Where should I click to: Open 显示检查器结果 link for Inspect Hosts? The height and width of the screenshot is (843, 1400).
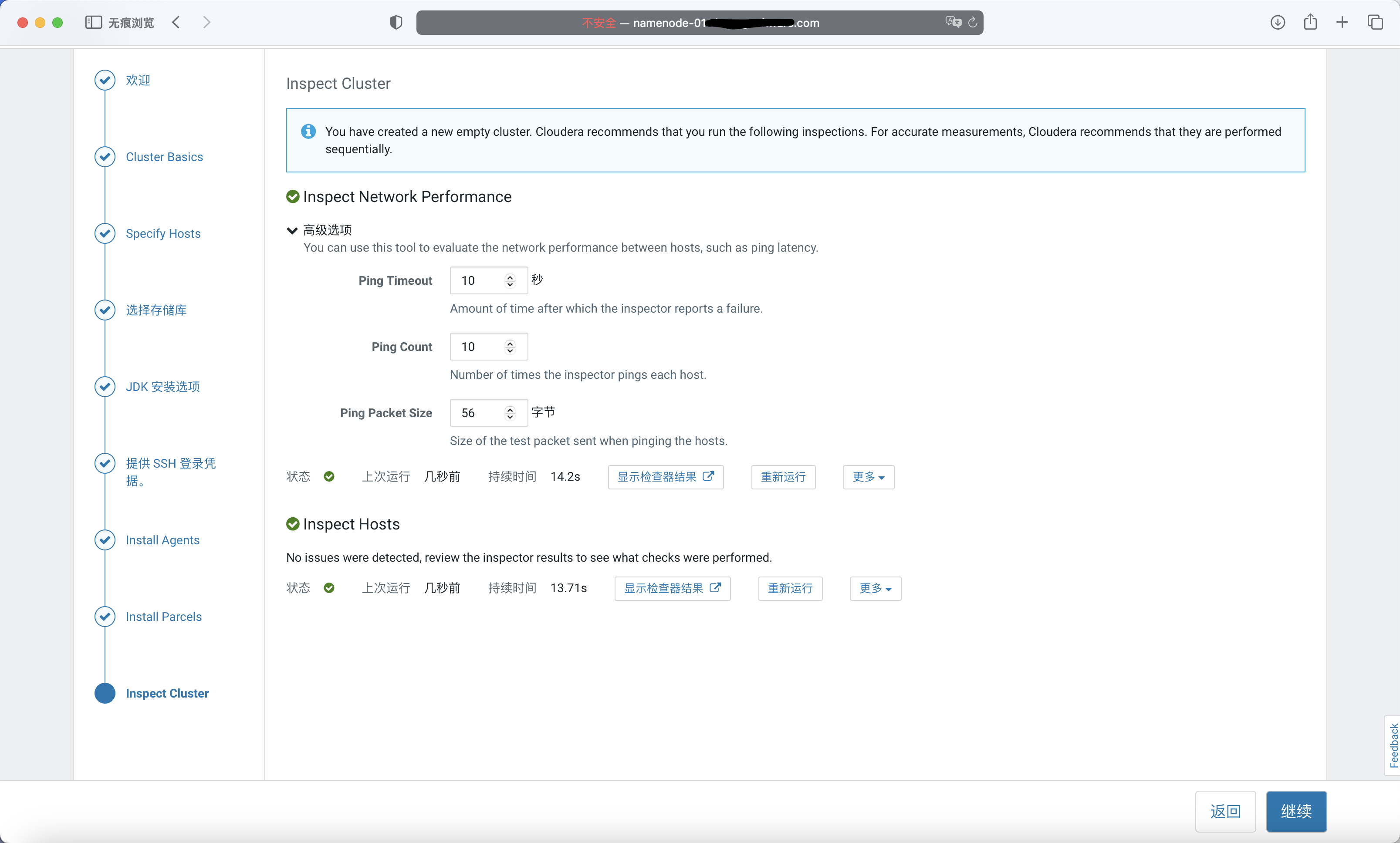click(x=672, y=588)
